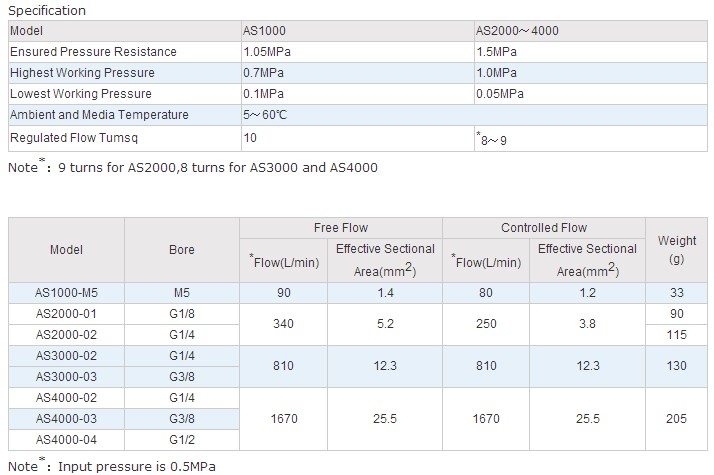
Task: Click the Weight (g) column header
Action: pyautogui.click(x=677, y=249)
